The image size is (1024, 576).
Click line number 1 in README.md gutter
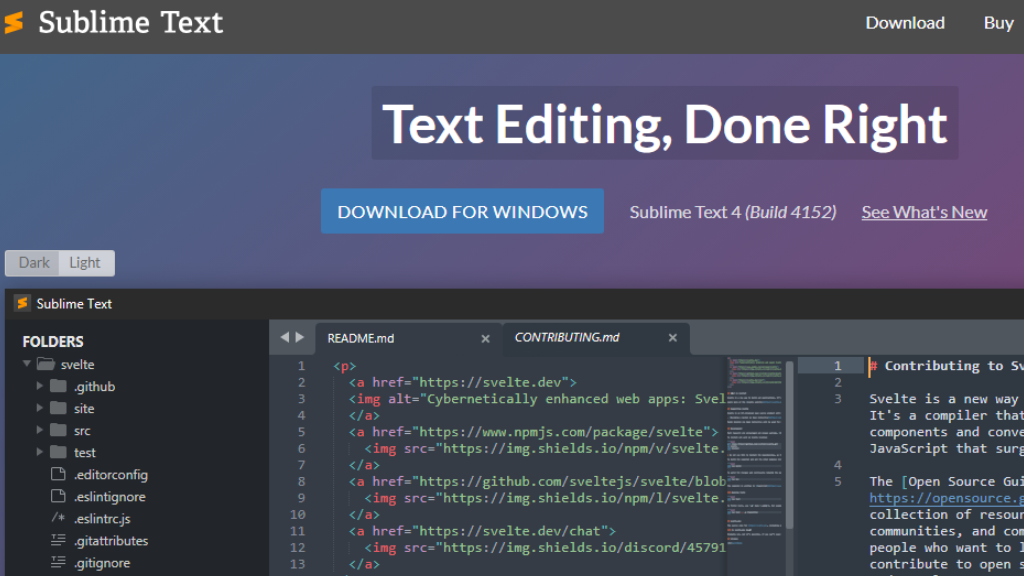301,366
